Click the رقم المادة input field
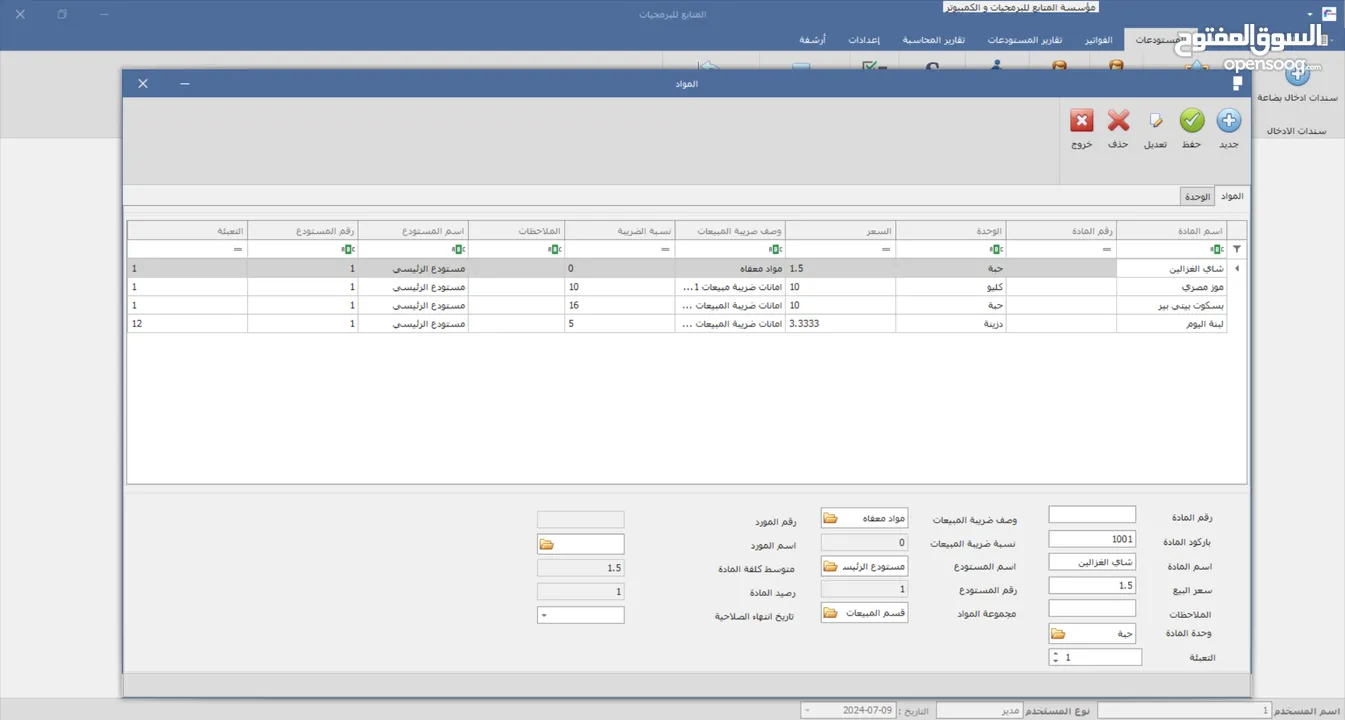1345x720 pixels. (x=1092, y=515)
